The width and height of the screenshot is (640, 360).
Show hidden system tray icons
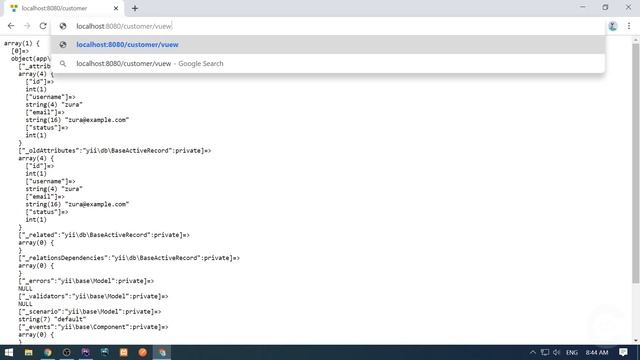coord(533,352)
